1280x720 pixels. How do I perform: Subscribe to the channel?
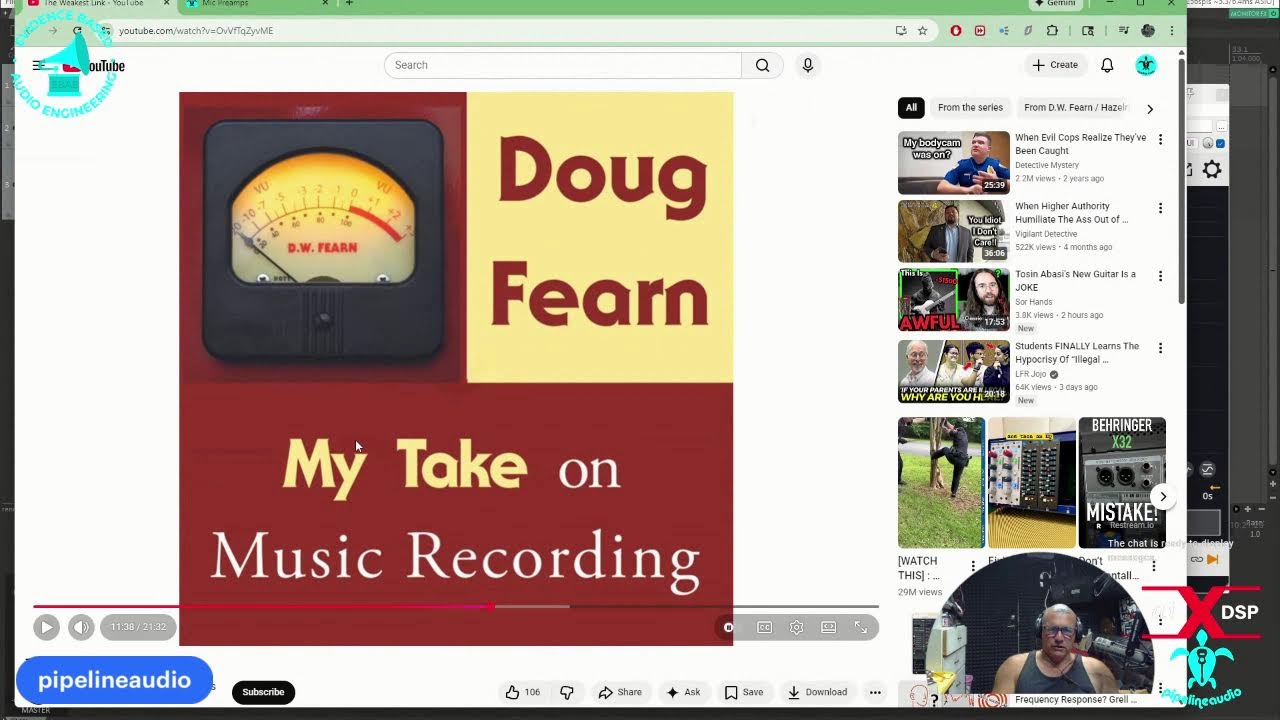[x=263, y=692]
